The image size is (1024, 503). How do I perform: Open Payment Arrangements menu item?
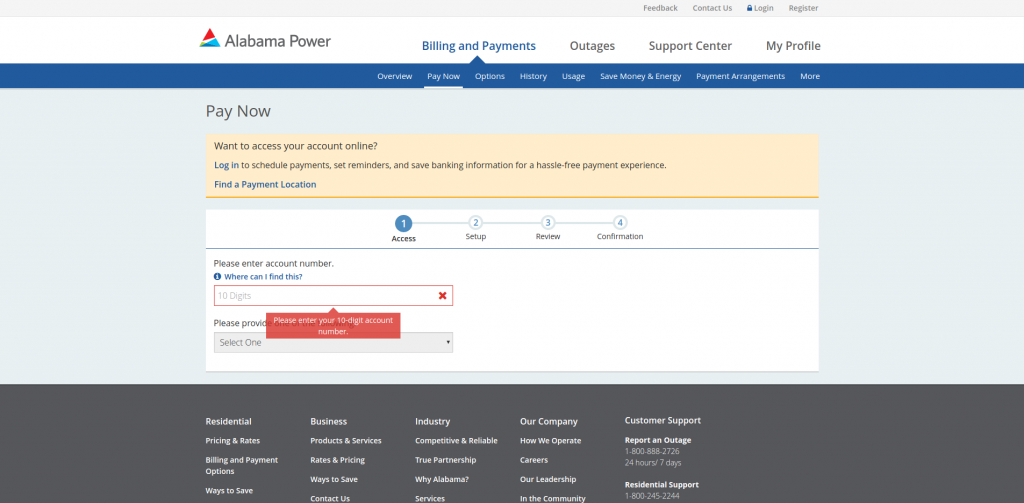[x=741, y=76]
